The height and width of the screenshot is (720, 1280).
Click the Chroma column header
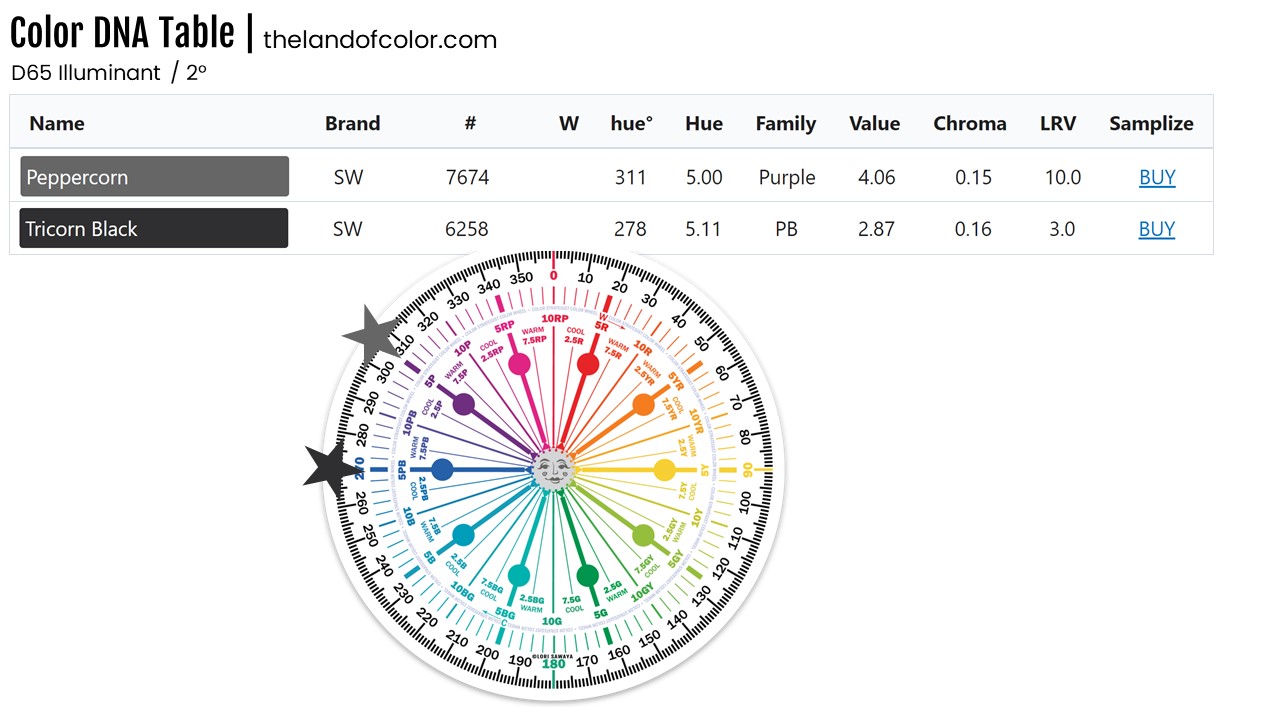(x=970, y=123)
